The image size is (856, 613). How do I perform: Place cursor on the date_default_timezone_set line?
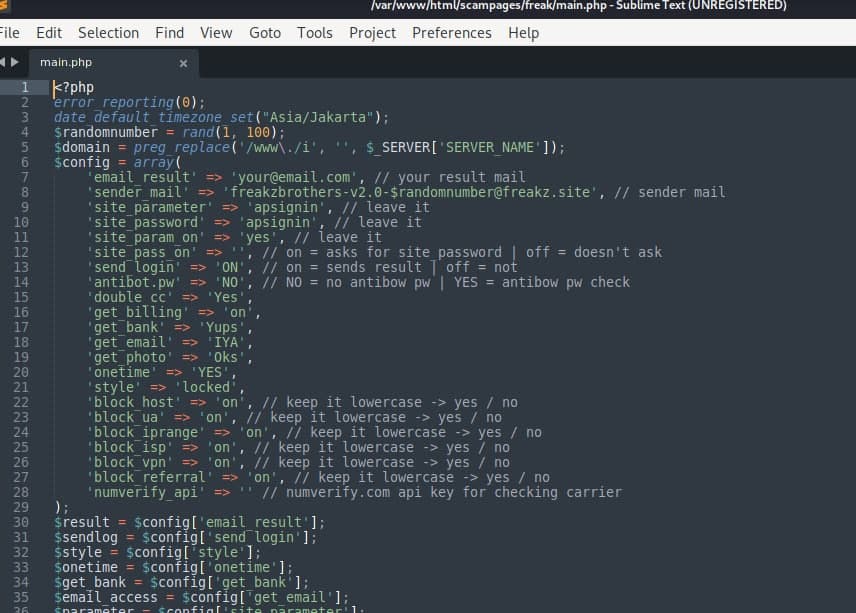(x=220, y=117)
